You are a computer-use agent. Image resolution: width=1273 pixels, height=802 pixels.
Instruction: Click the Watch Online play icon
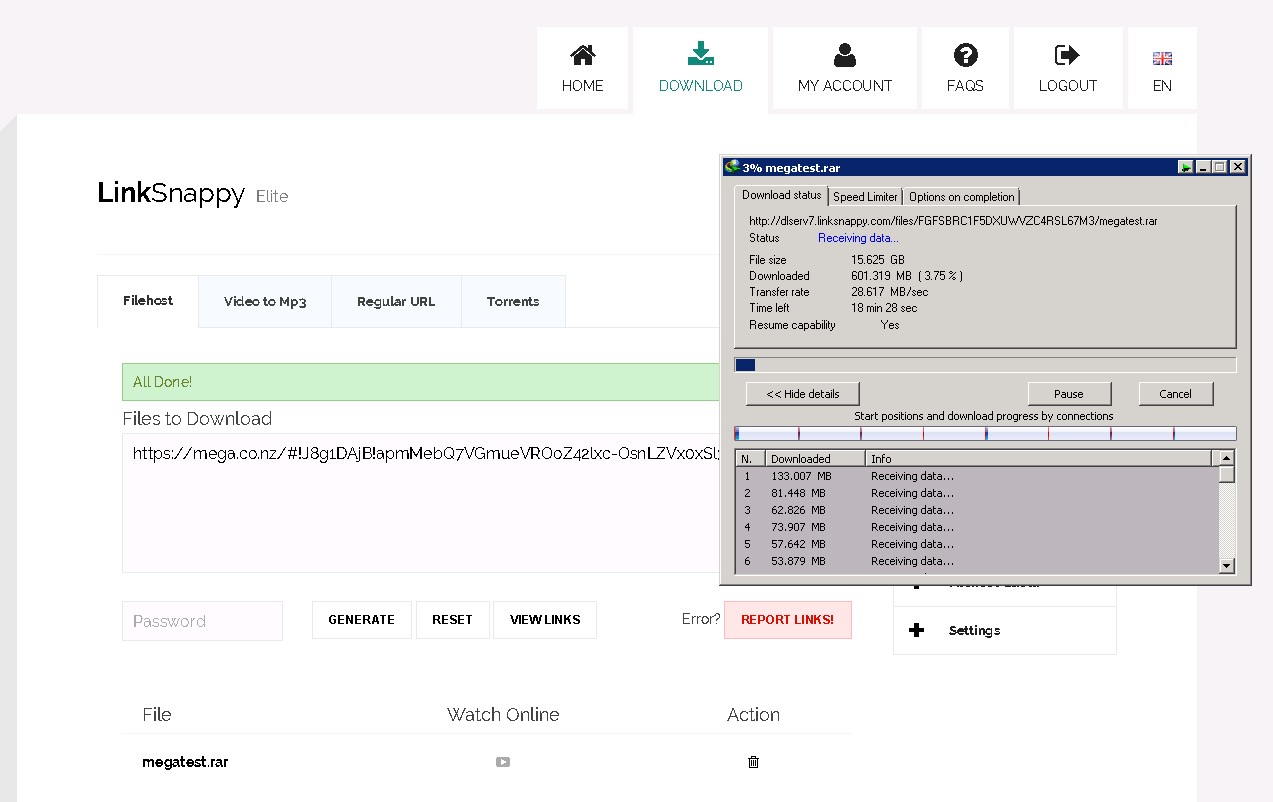pyautogui.click(x=503, y=762)
